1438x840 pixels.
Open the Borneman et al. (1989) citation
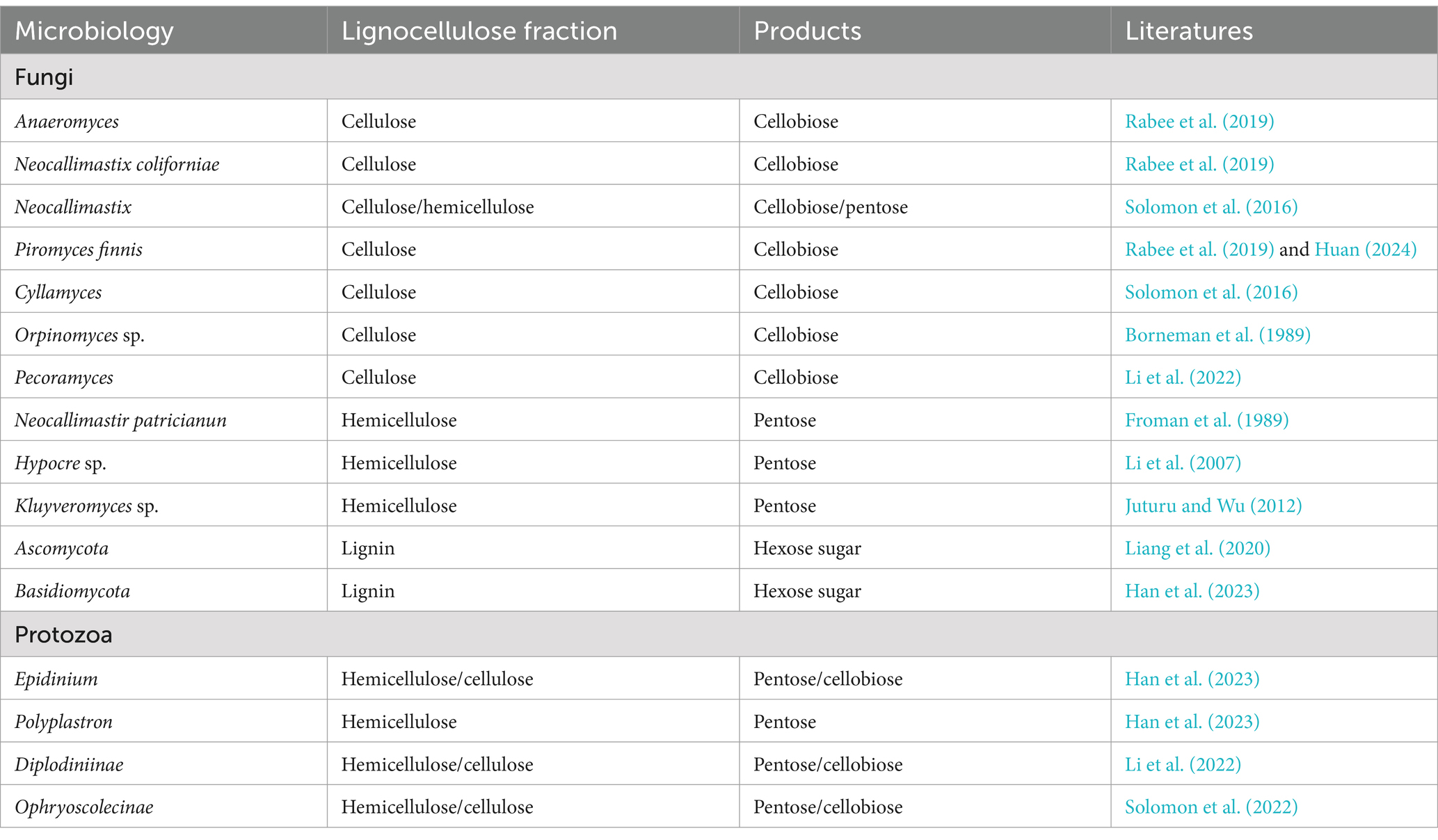1217,334
